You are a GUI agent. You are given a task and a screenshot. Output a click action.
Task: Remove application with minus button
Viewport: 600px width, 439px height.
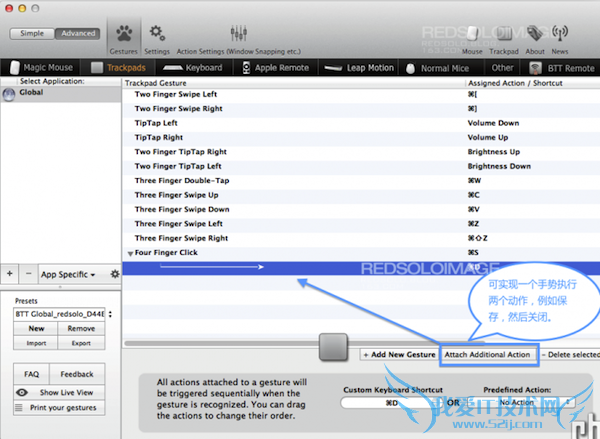point(28,274)
